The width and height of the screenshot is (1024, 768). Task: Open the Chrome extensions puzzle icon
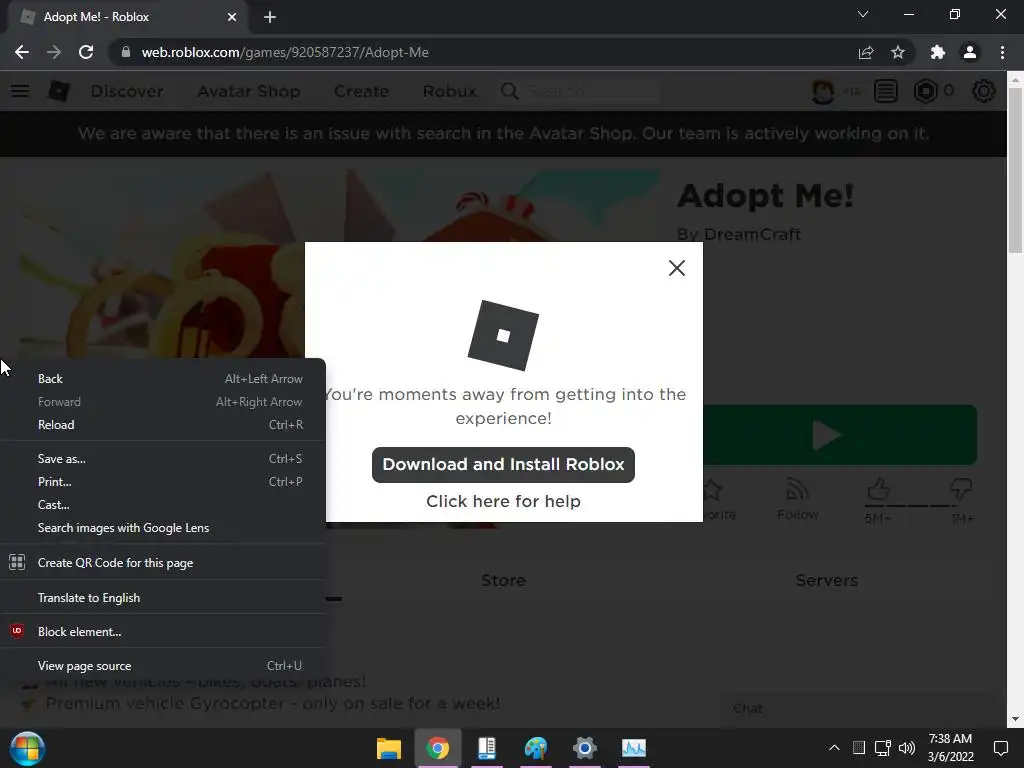[x=938, y=52]
